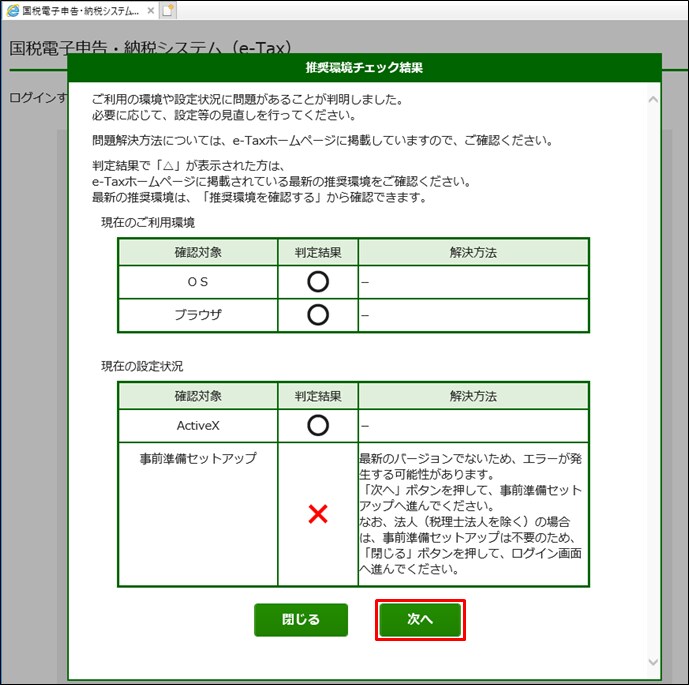Click the 現在の設定状況 section label
Viewport: 689px width, 685px height.
coord(142,366)
